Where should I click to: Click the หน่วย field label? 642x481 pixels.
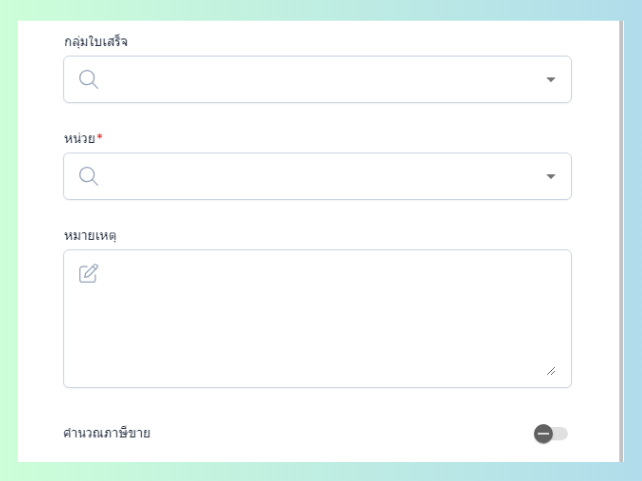[79, 138]
